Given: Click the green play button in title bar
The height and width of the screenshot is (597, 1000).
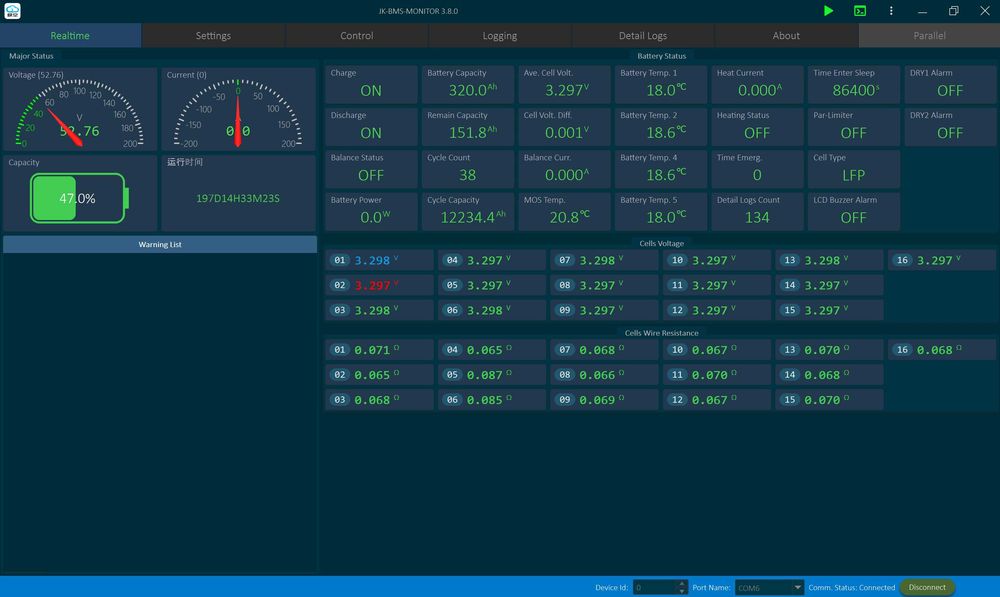Looking at the screenshot, I should [828, 11].
